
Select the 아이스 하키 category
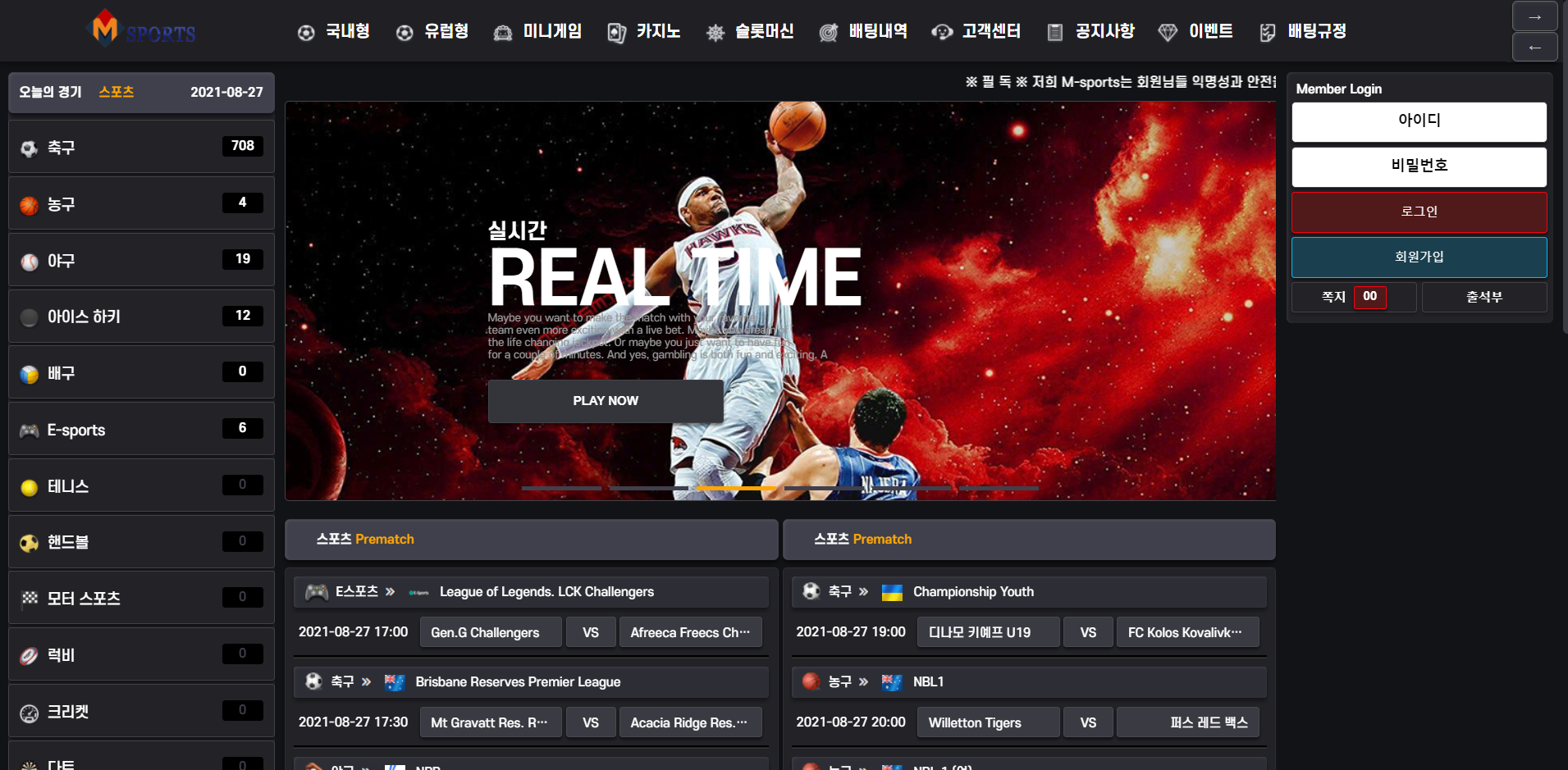click(x=141, y=317)
